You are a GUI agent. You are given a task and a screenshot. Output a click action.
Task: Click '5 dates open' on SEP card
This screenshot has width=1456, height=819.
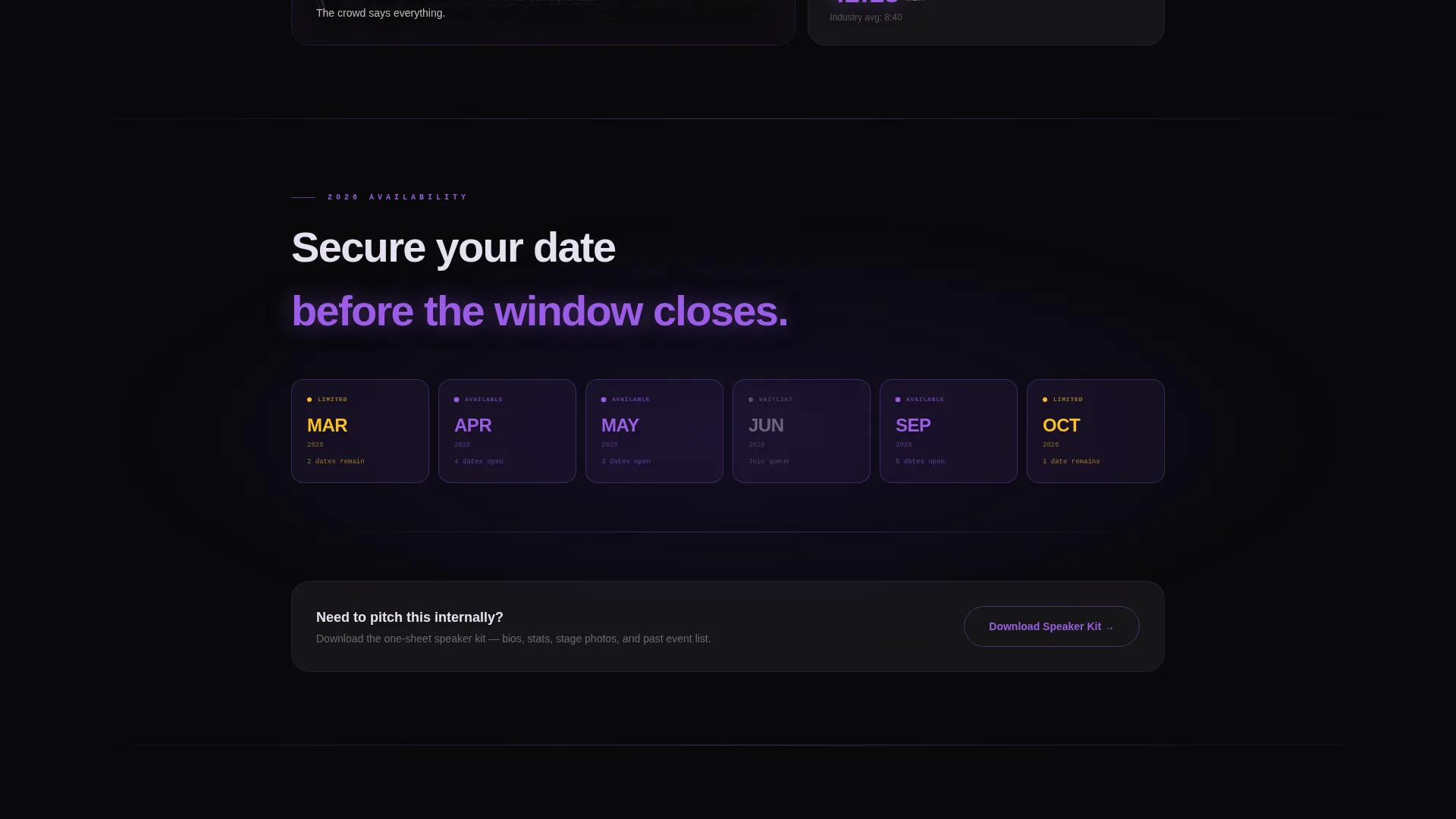[x=920, y=461]
